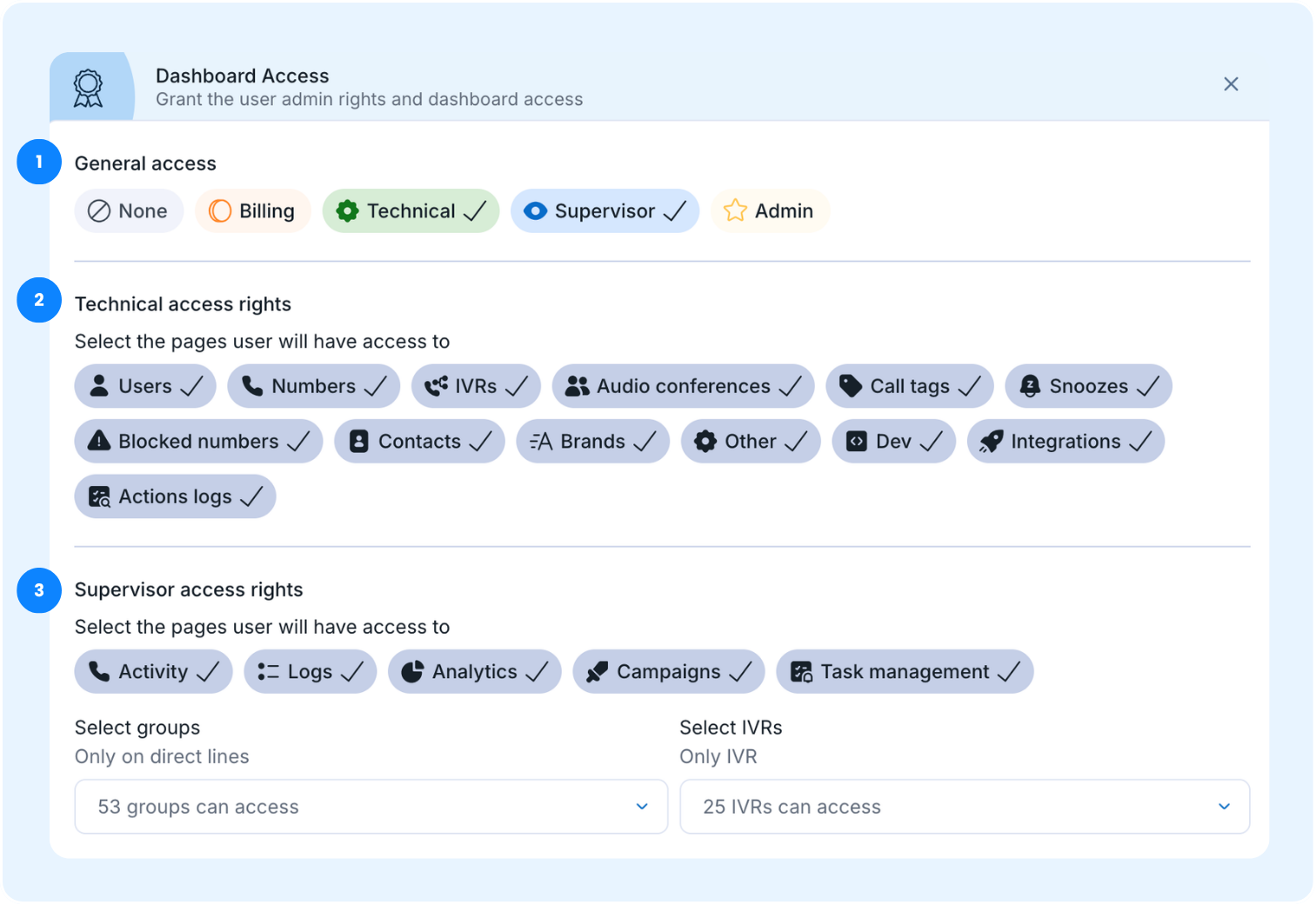Click the rocket icon on Integrations chip
The image size is (1316, 905).
click(991, 442)
